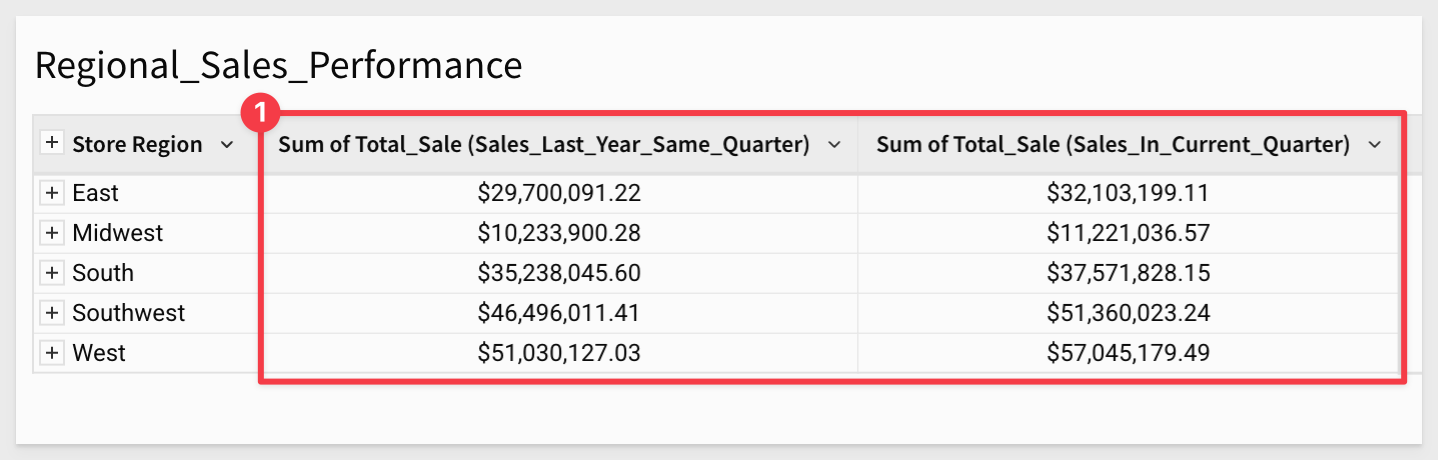Select East last-year cell $29,700,091.22
The width and height of the screenshot is (1438, 460).
559,193
